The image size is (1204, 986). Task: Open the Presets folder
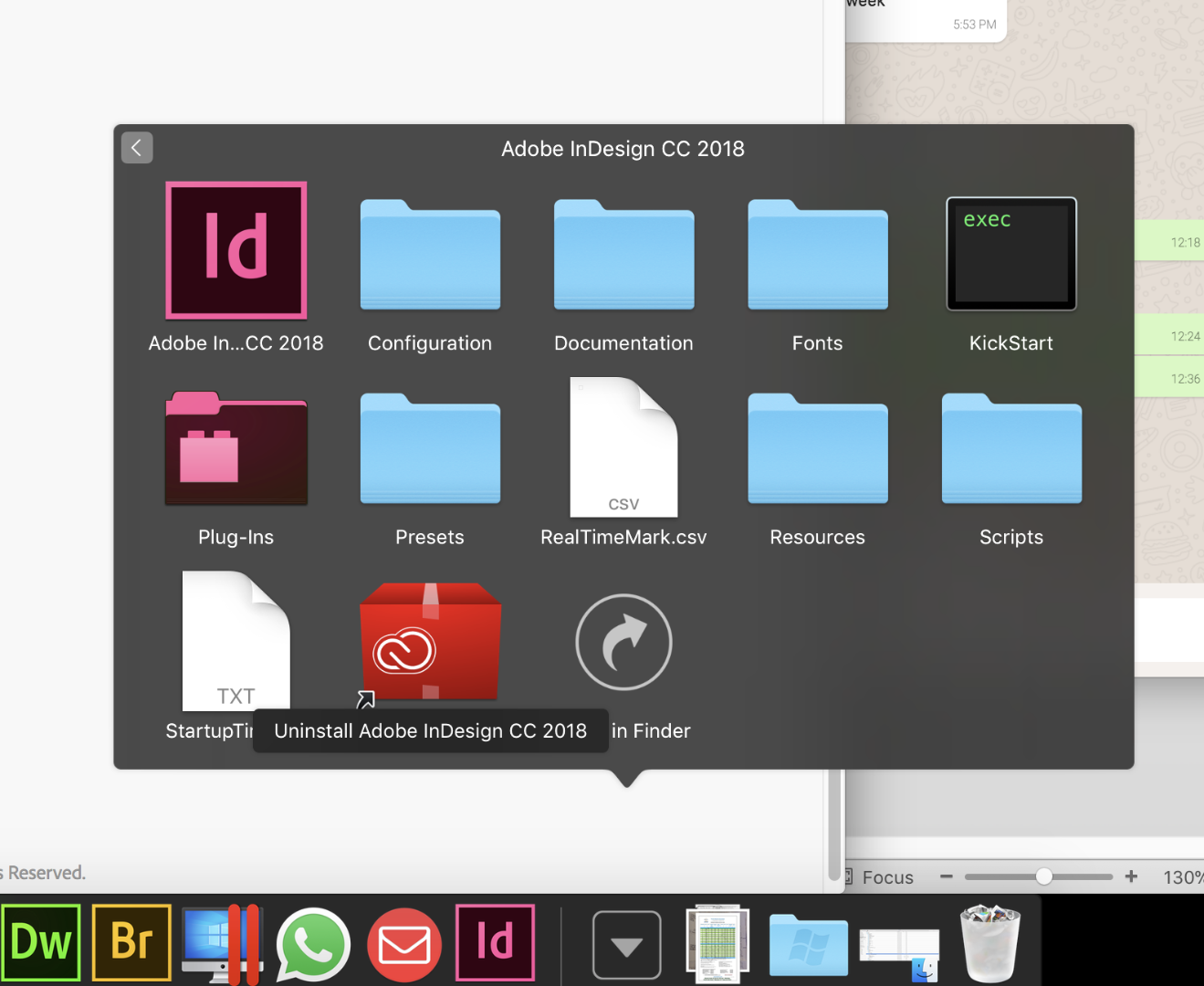click(x=430, y=448)
